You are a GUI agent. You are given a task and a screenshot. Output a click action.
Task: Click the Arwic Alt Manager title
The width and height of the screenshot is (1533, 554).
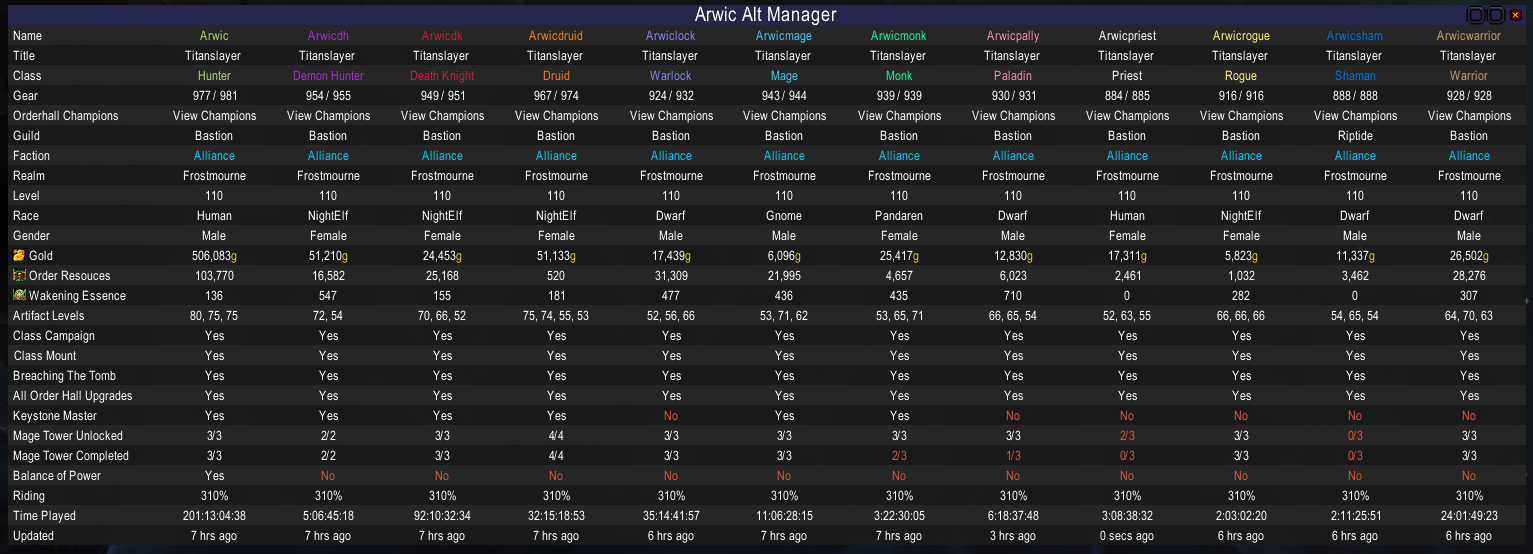coord(765,15)
